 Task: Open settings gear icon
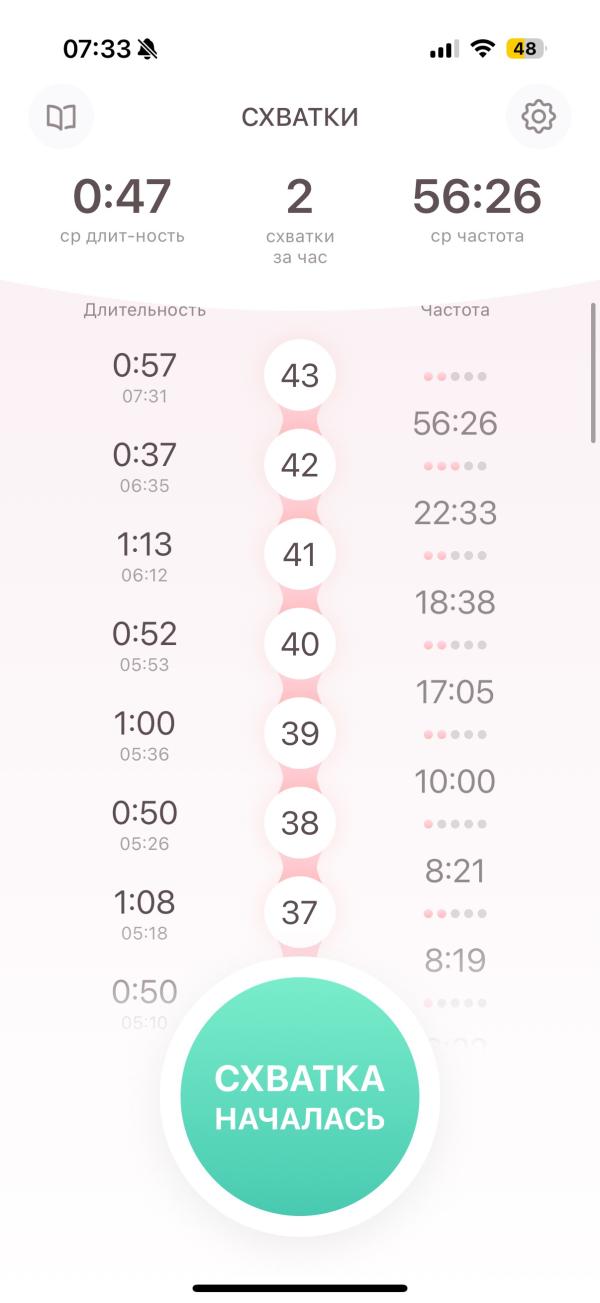coord(538,117)
